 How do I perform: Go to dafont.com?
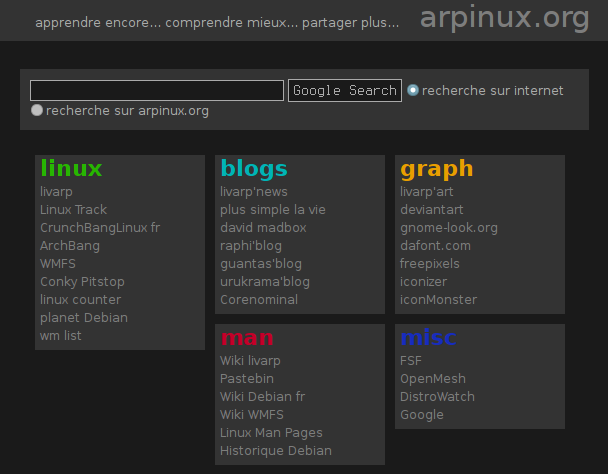pos(435,246)
